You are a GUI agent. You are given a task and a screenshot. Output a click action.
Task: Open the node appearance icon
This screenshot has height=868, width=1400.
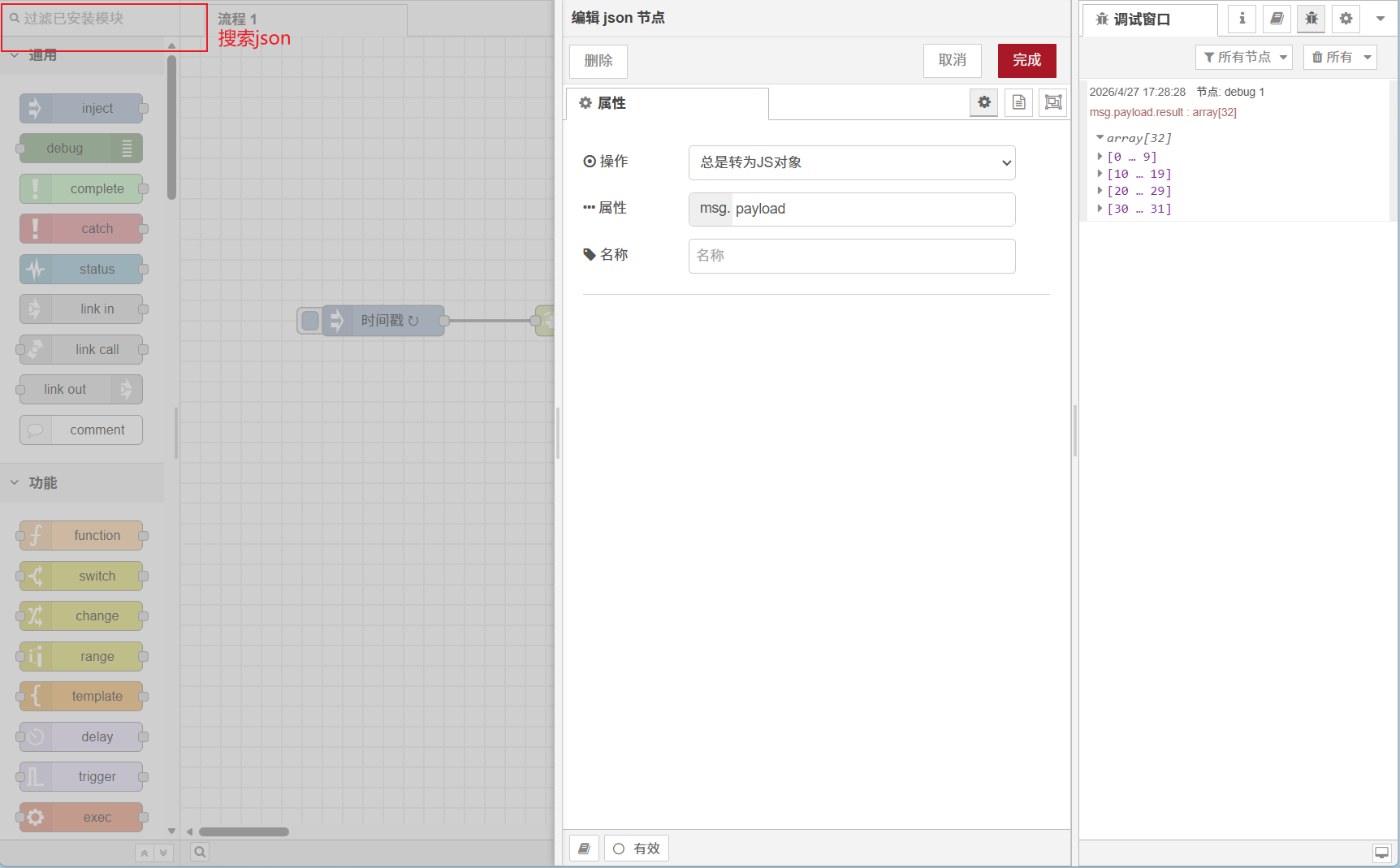(x=1052, y=102)
